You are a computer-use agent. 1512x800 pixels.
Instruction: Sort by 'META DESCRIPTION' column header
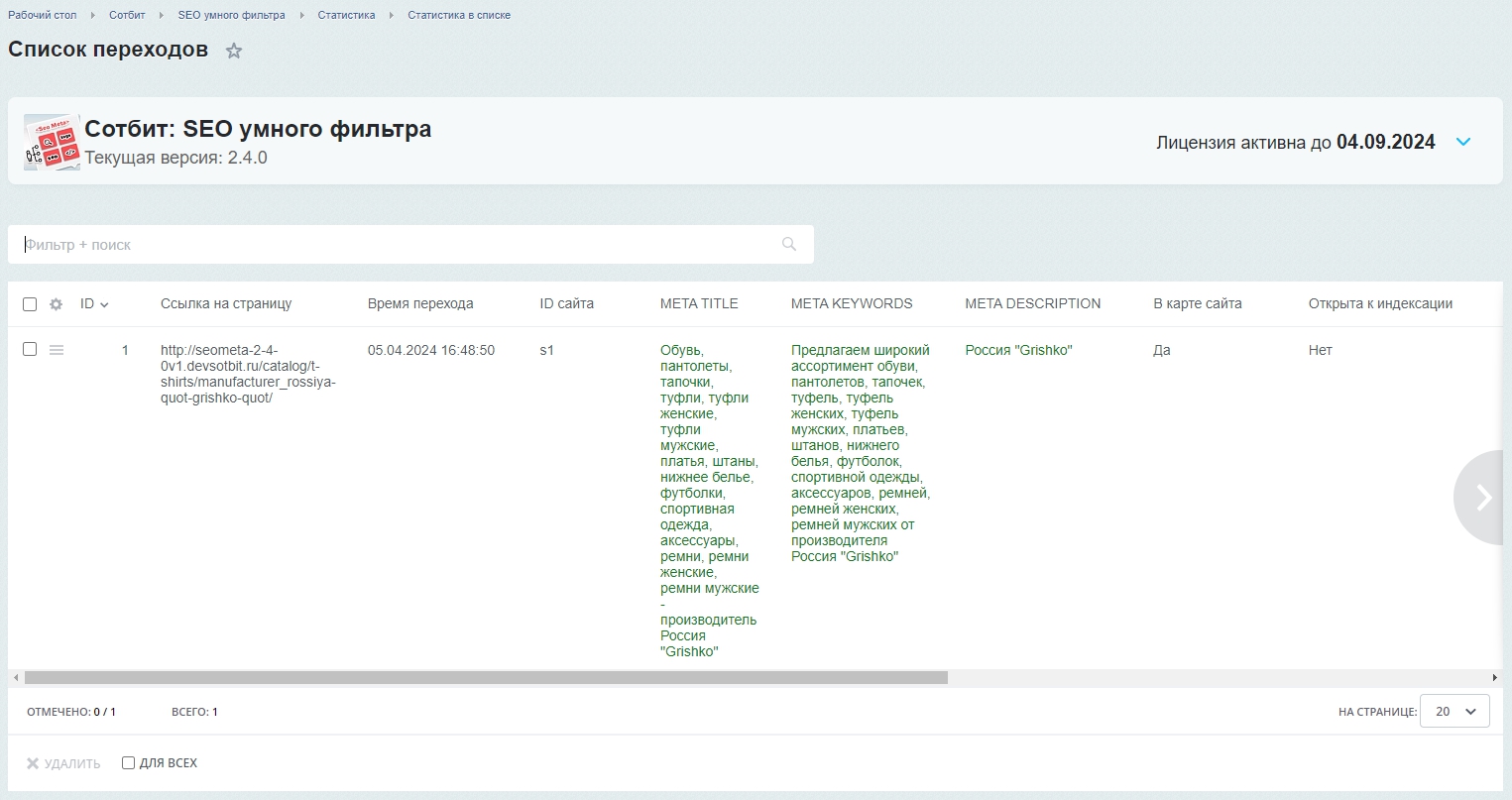tap(1033, 304)
